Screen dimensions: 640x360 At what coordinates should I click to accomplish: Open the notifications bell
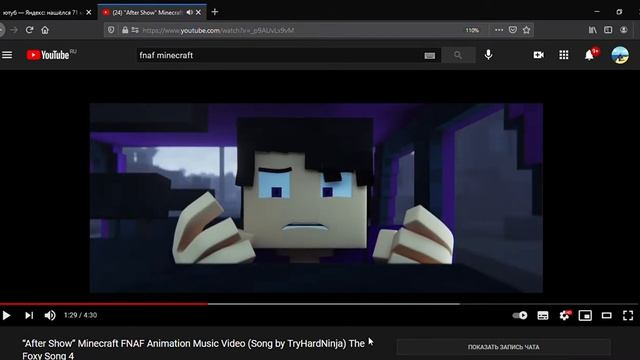tap(589, 55)
